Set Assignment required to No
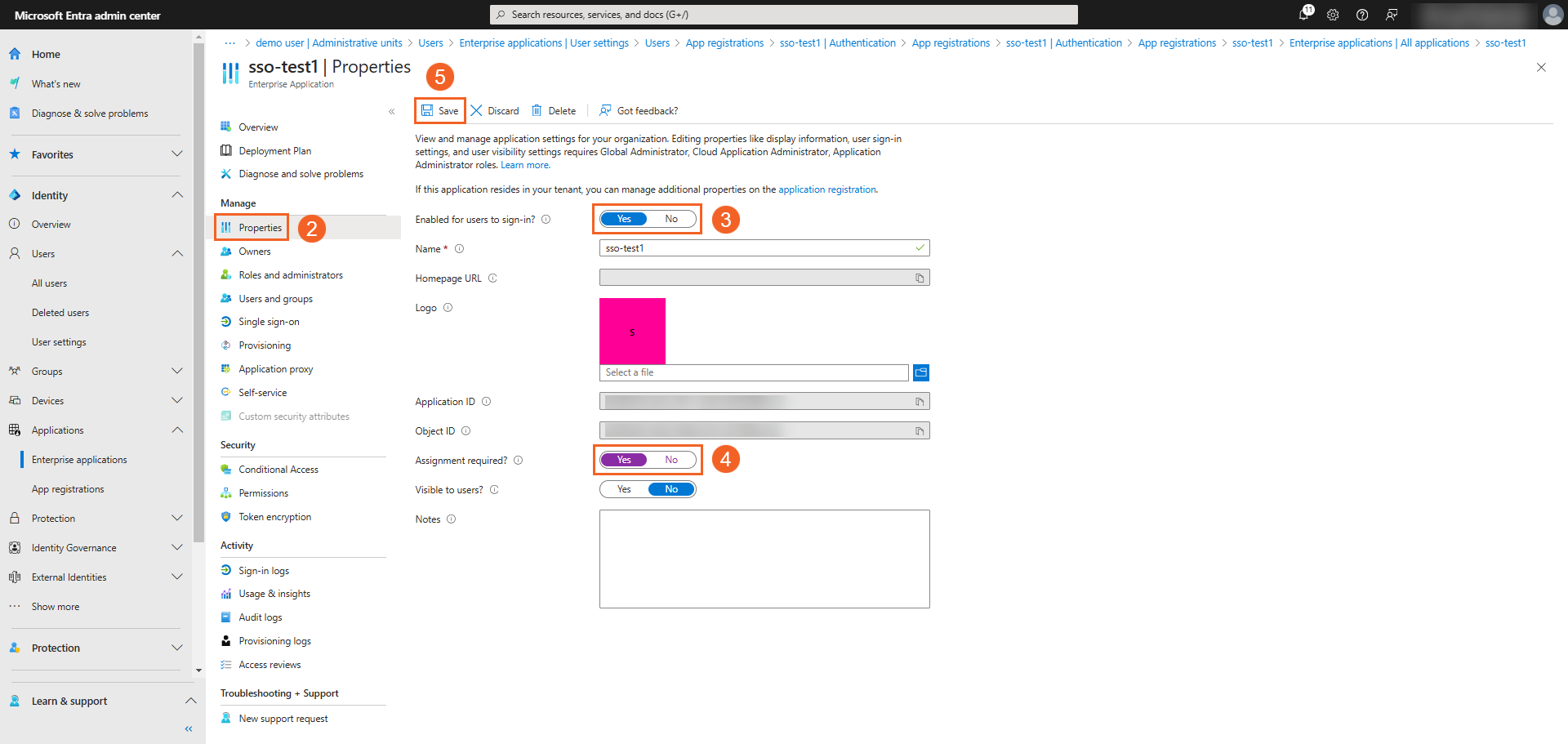1568x744 pixels. (x=671, y=460)
